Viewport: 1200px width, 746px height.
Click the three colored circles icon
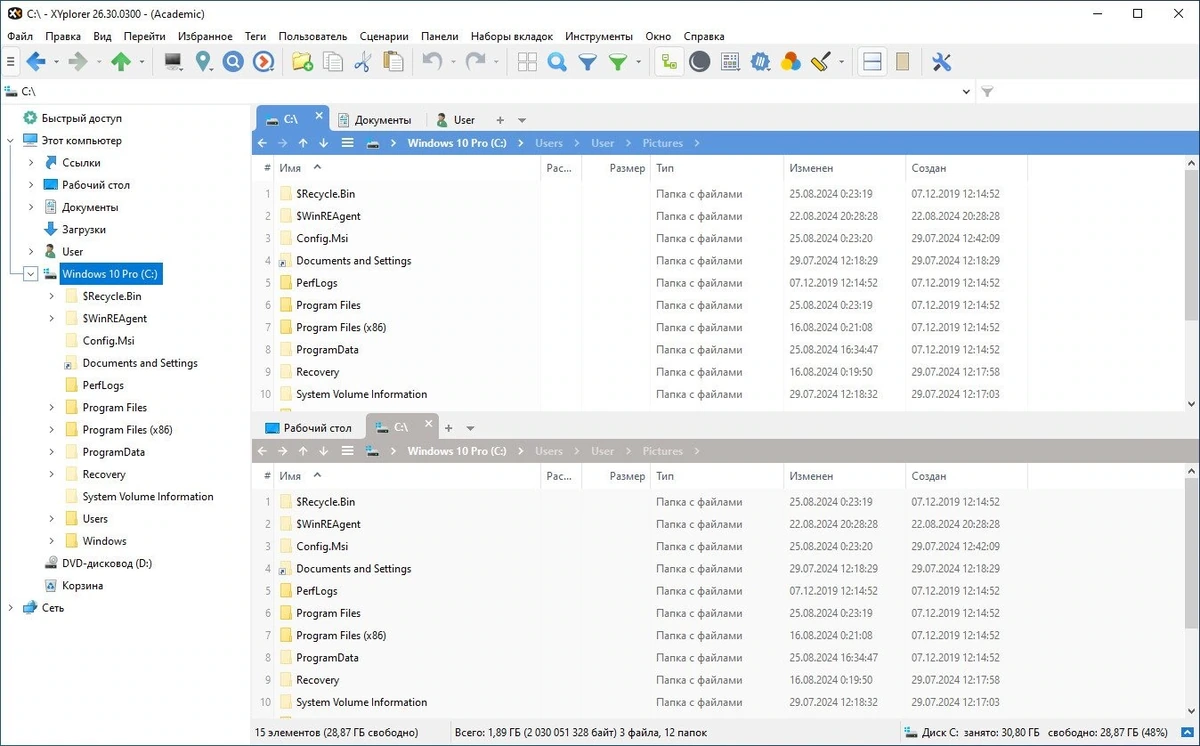point(790,62)
